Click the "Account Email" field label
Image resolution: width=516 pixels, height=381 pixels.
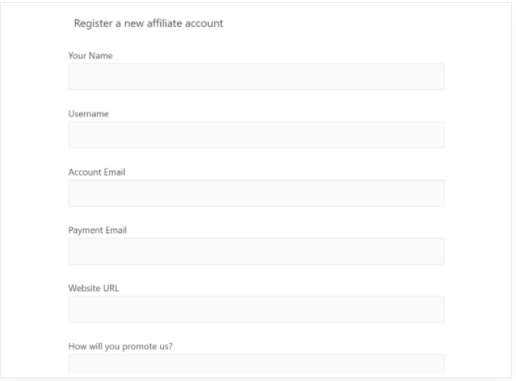97,172
